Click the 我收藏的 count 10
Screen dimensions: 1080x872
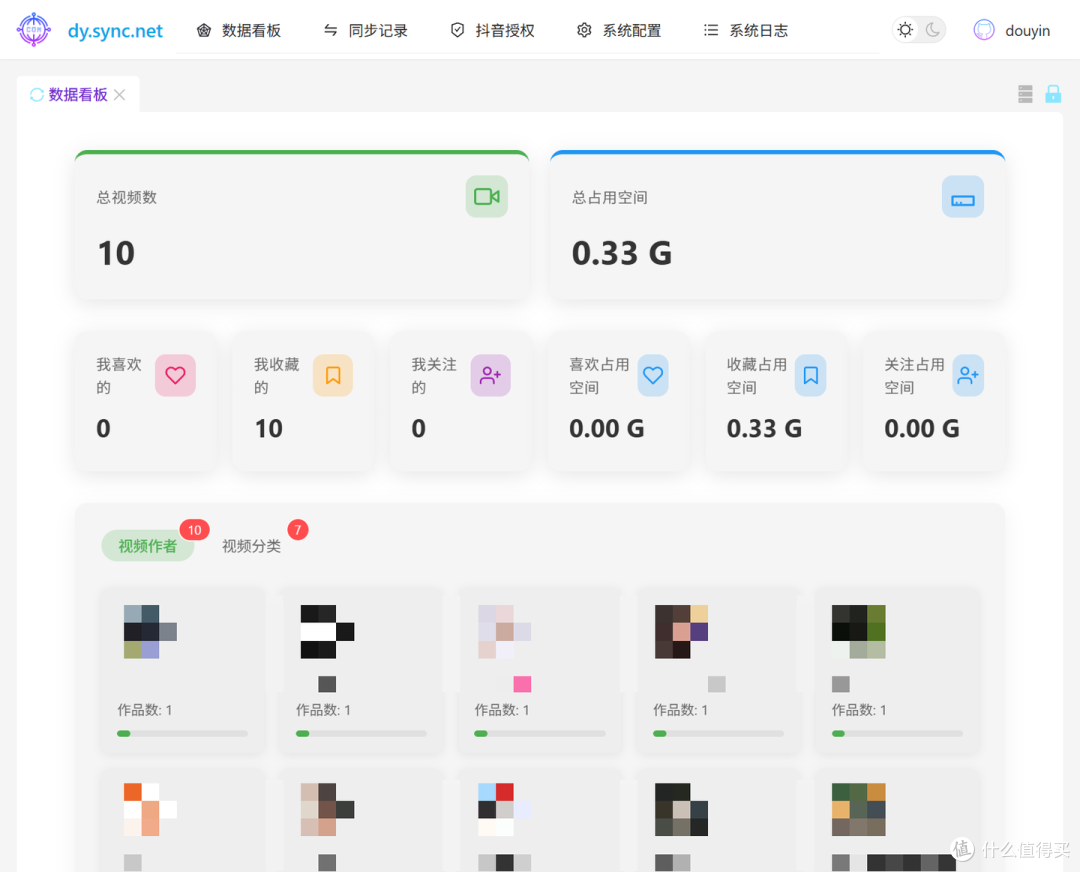tap(269, 429)
